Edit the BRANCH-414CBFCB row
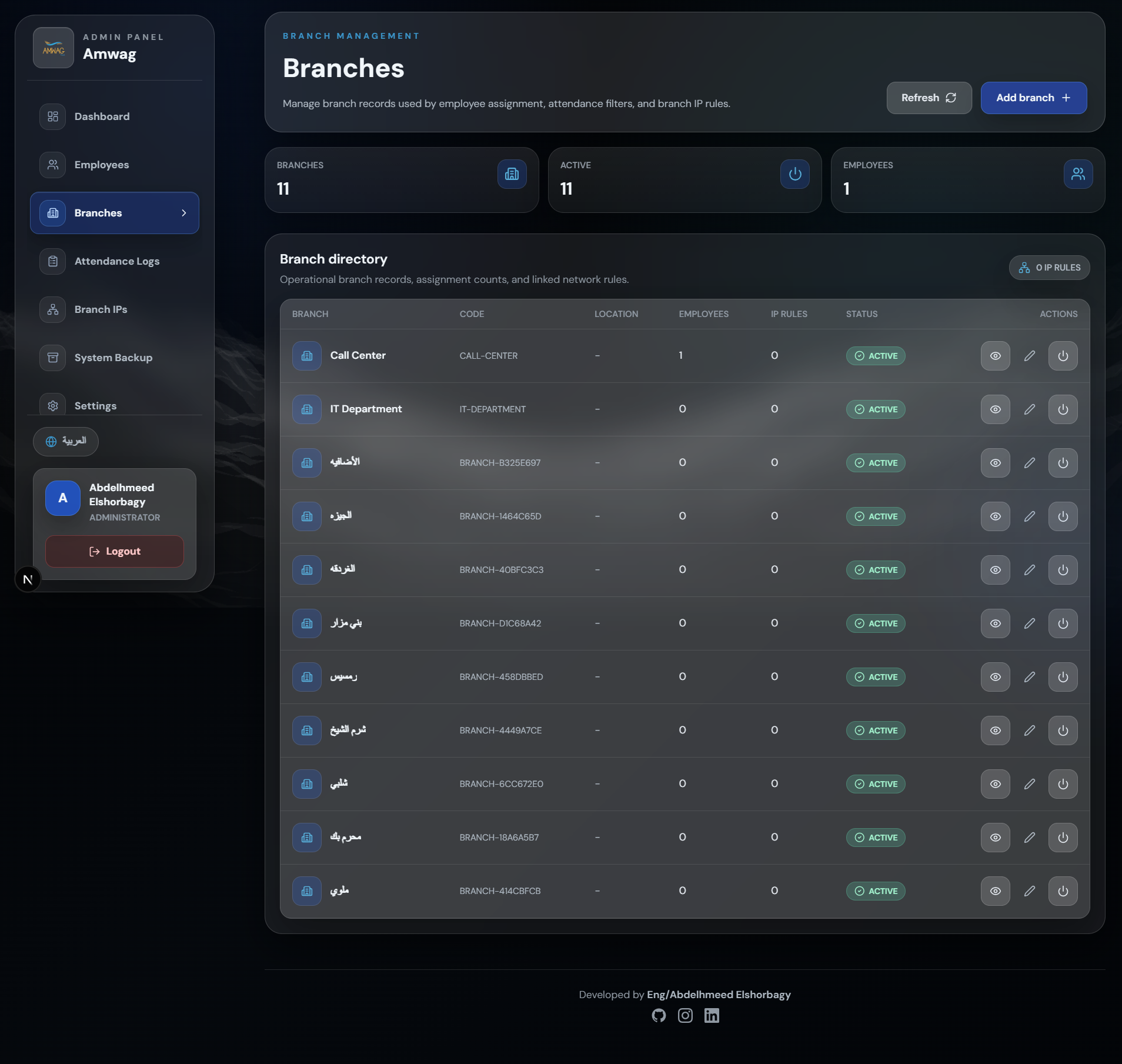This screenshot has width=1122, height=1064. (x=1030, y=891)
